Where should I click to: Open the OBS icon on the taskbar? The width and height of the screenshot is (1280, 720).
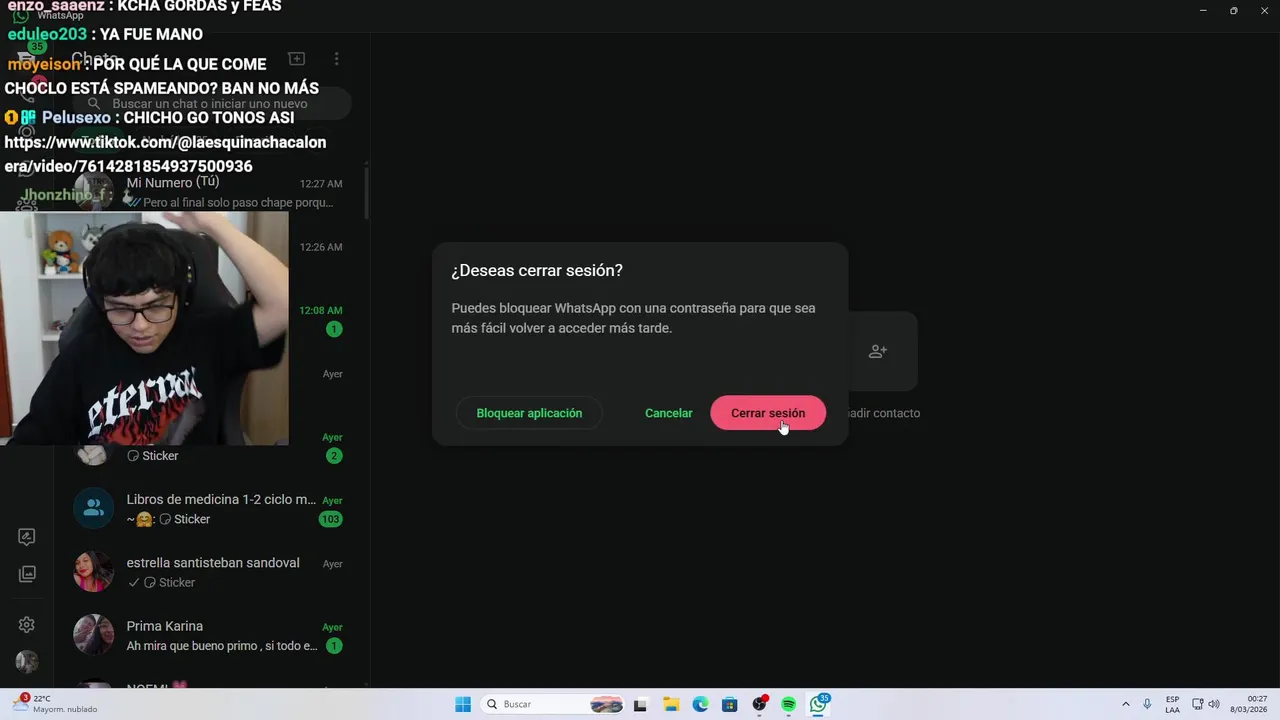tap(760, 704)
